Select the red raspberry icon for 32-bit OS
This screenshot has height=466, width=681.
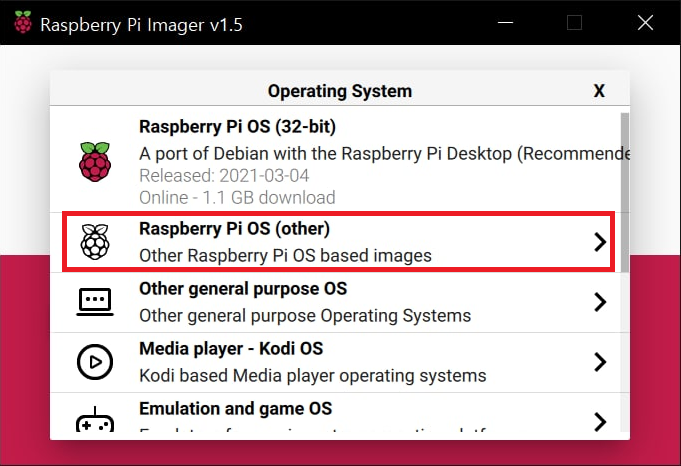click(x=95, y=162)
